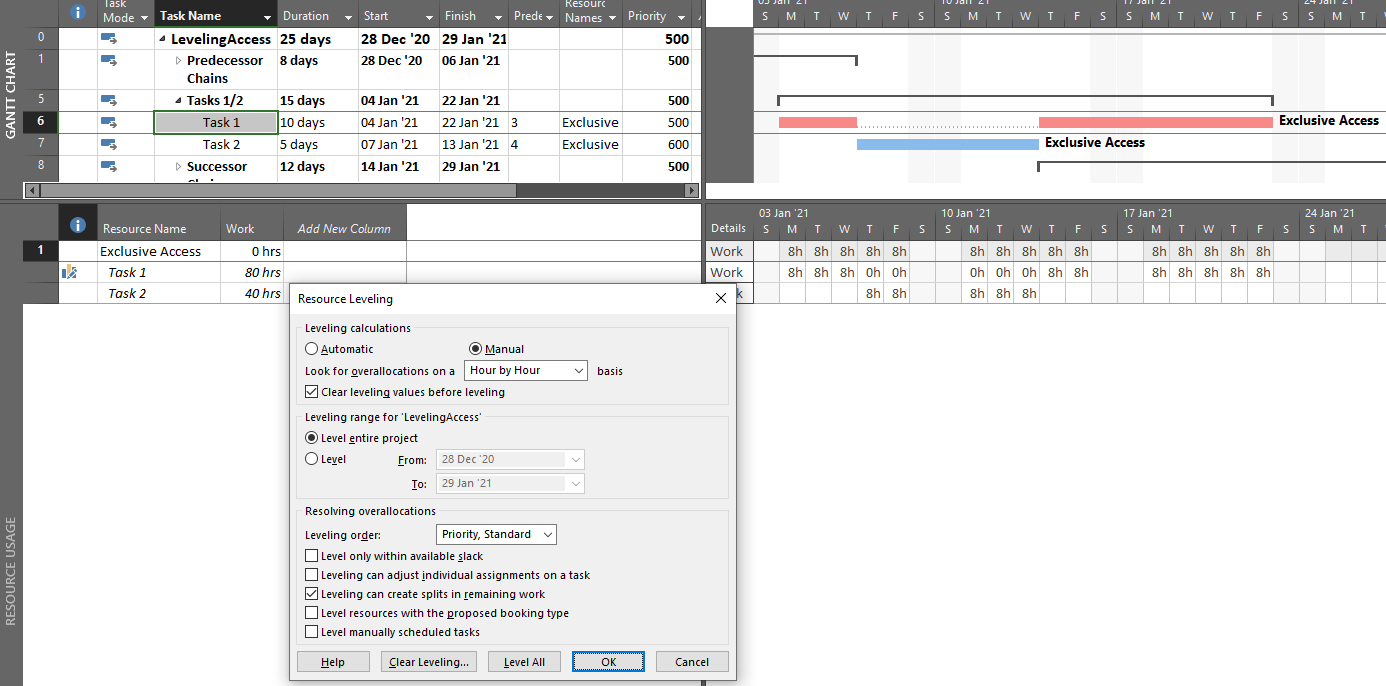Open the From date dropdown
The image size is (1386, 686).
[575, 460]
